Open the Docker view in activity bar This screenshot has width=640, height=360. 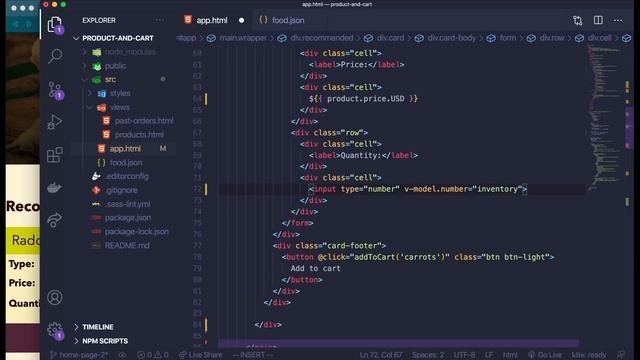point(55,187)
